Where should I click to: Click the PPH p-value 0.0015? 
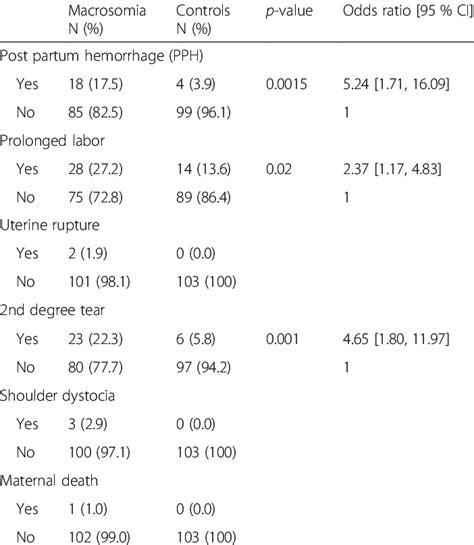(286, 84)
